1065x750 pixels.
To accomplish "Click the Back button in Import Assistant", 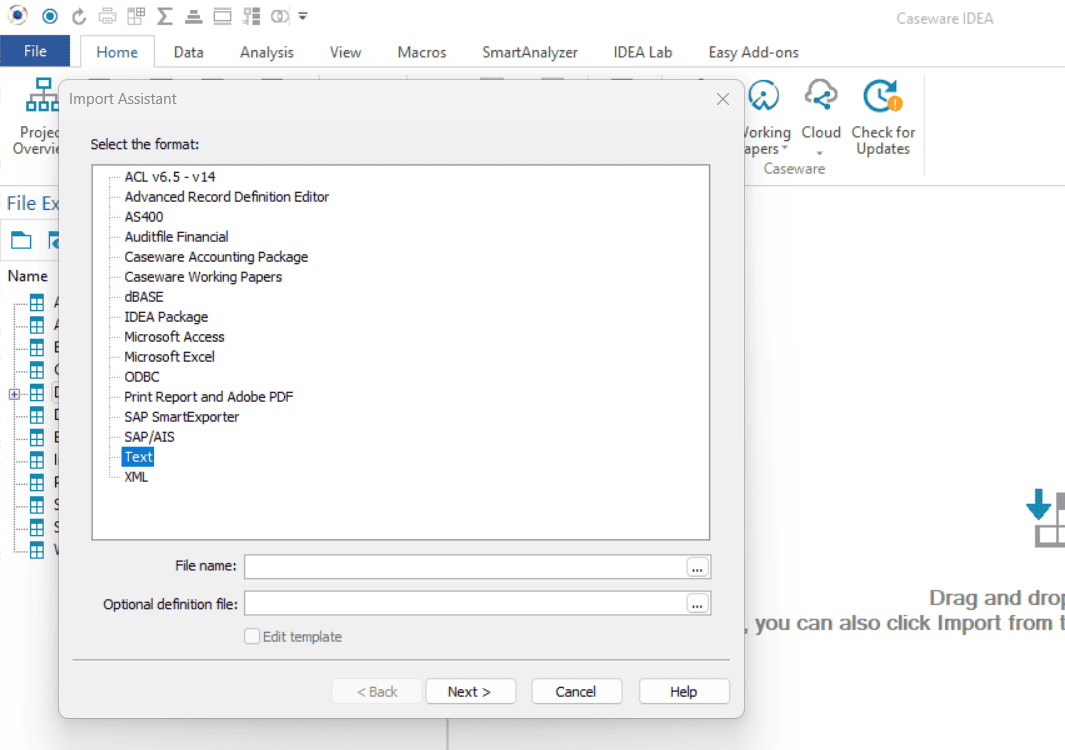I will point(377,692).
